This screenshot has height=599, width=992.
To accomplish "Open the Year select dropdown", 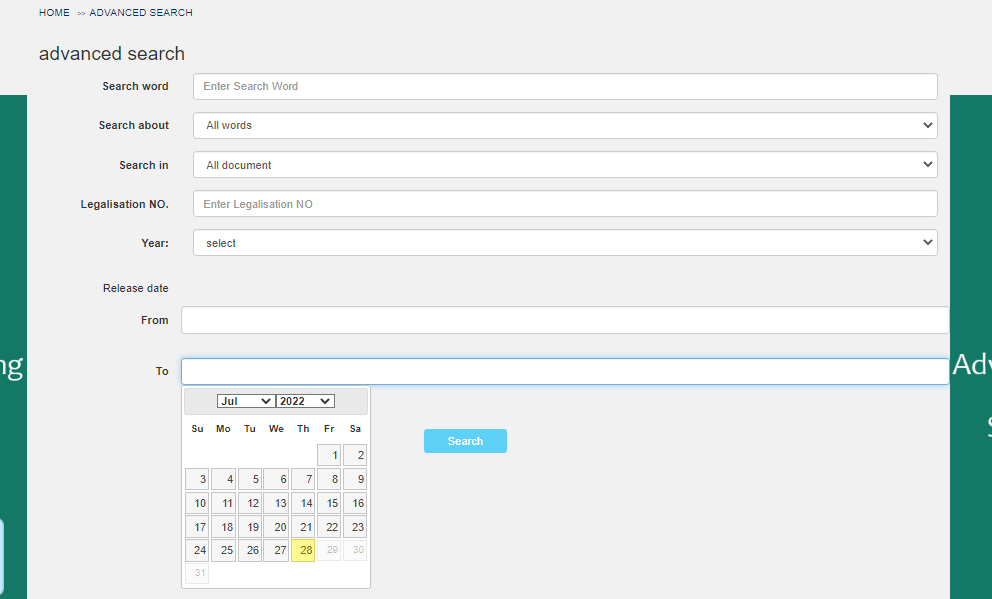I will coord(565,243).
